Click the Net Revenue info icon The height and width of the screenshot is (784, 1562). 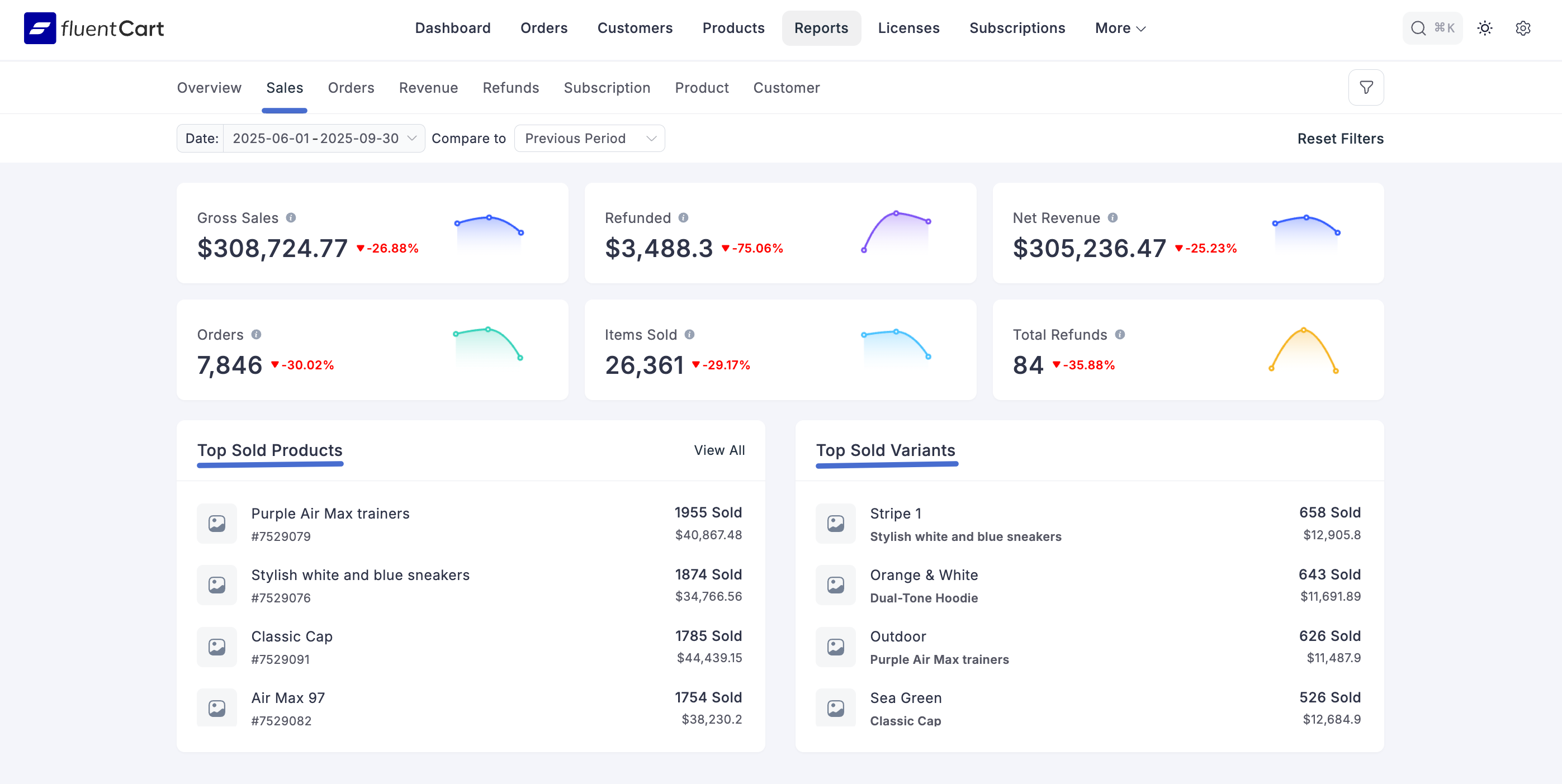1113,217
